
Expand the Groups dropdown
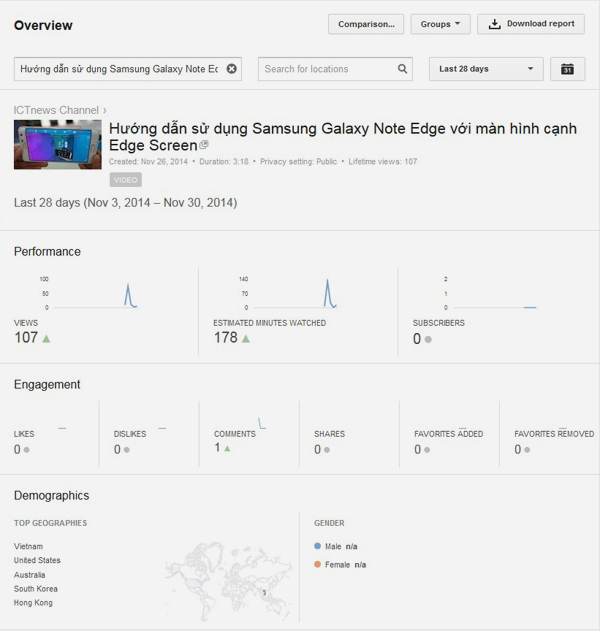pyautogui.click(x=440, y=24)
